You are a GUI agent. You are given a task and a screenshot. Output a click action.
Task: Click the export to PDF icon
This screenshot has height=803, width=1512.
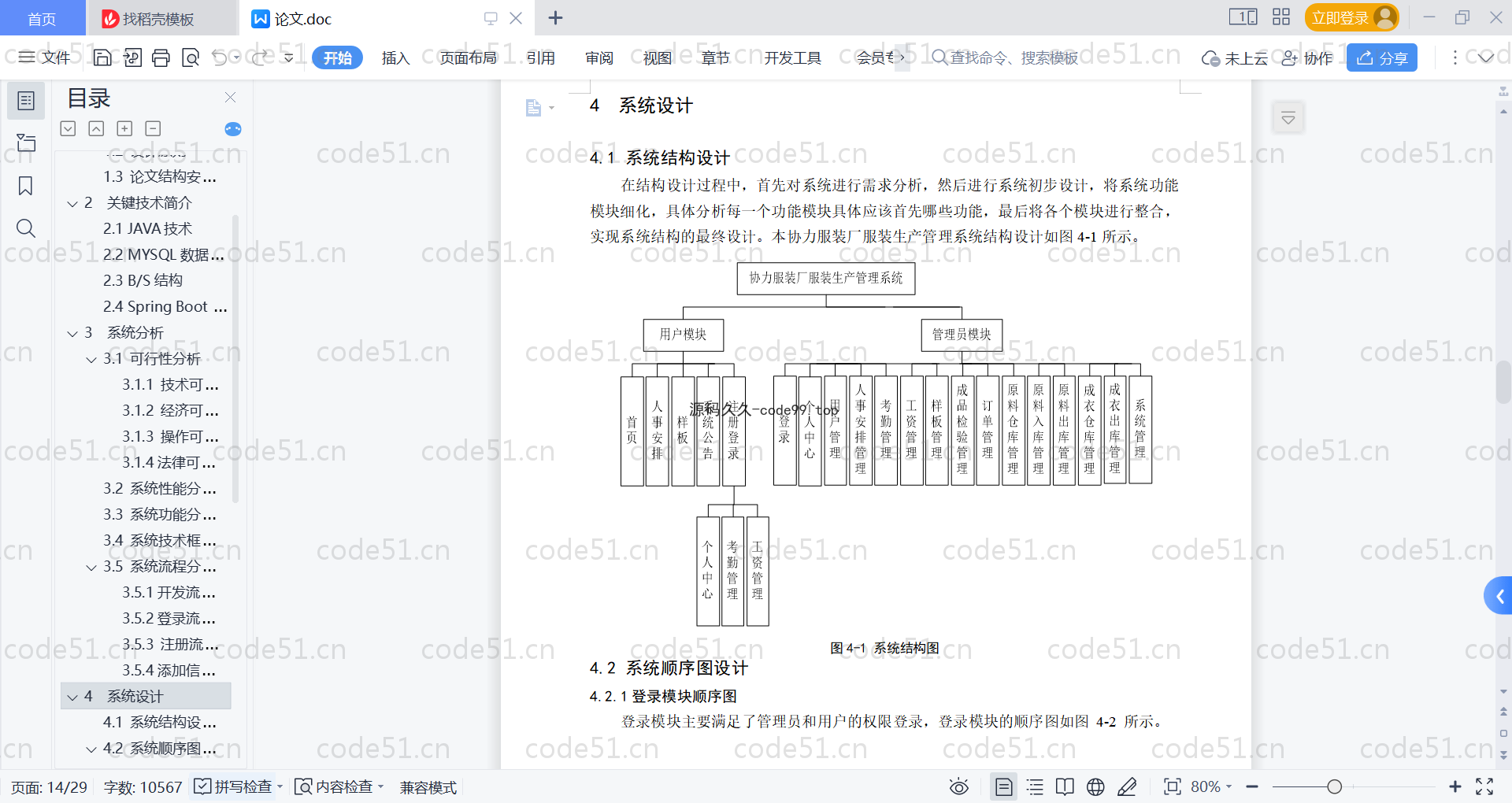click(132, 57)
